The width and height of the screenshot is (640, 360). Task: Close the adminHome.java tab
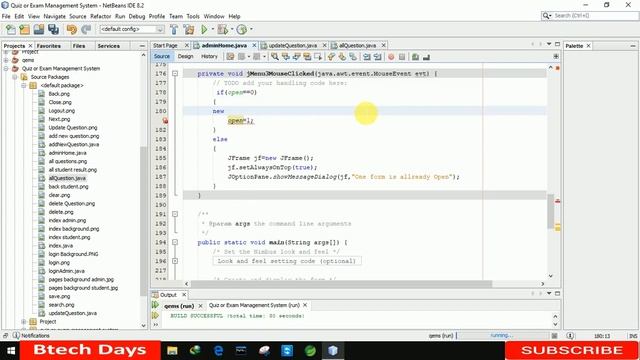click(x=254, y=45)
